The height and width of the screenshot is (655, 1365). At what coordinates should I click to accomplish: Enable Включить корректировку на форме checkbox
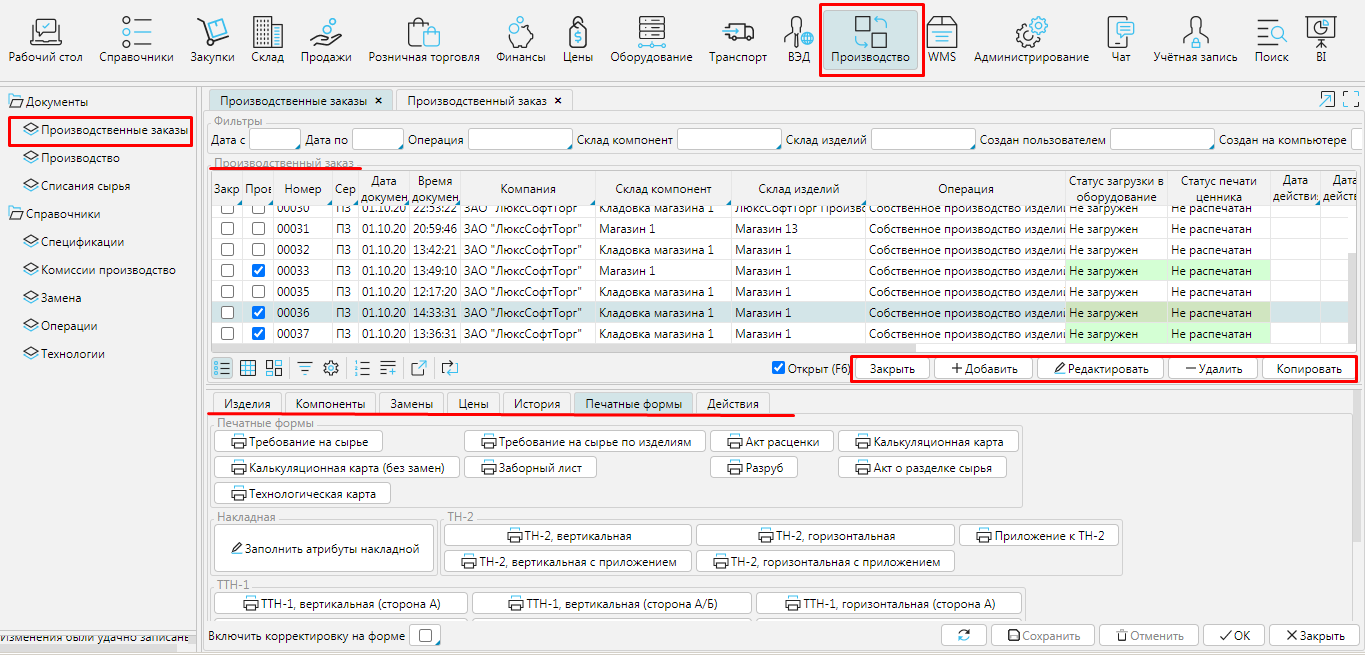tap(426, 636)
